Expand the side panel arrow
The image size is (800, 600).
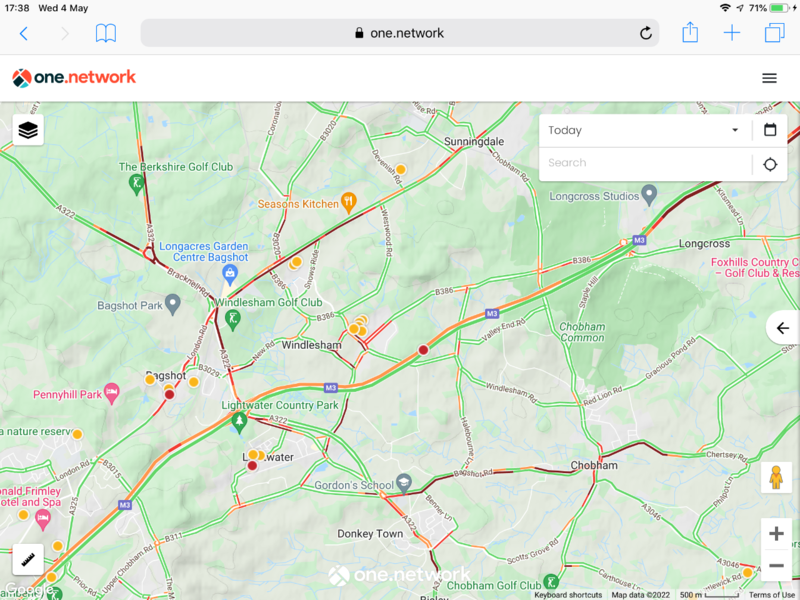(783, 328)
